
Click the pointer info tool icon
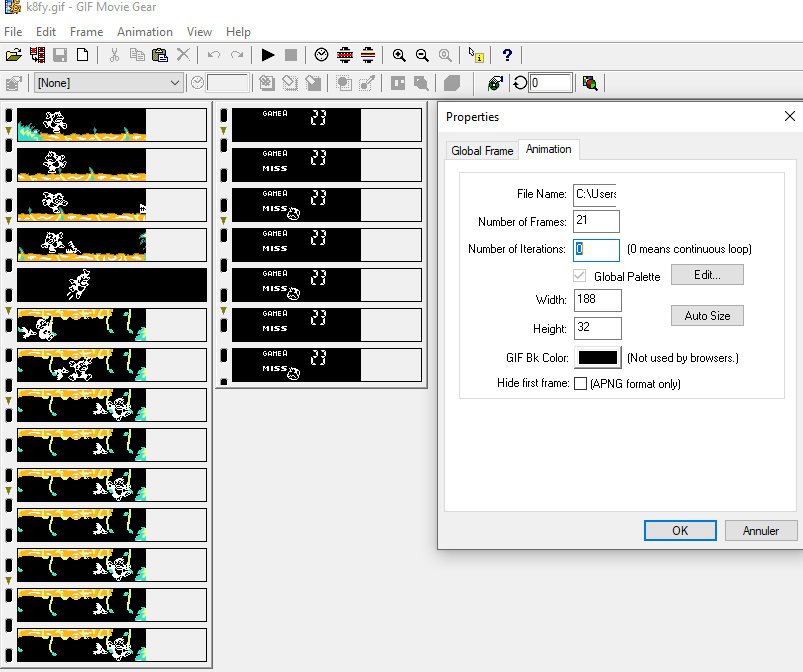tap(476, 55)
